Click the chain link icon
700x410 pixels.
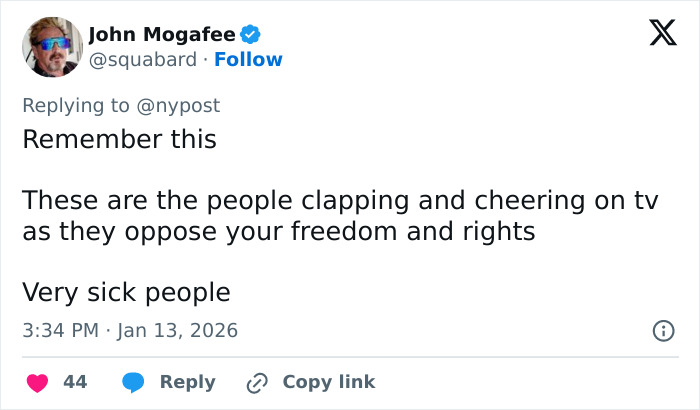click(x=256, y=382)
